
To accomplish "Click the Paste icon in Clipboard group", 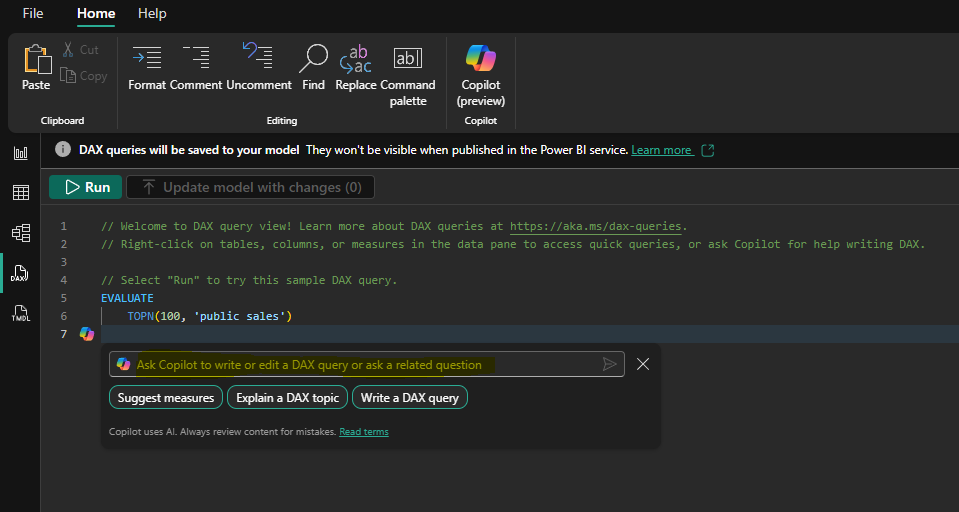I will pyautogui.click(x=36, y=66).
